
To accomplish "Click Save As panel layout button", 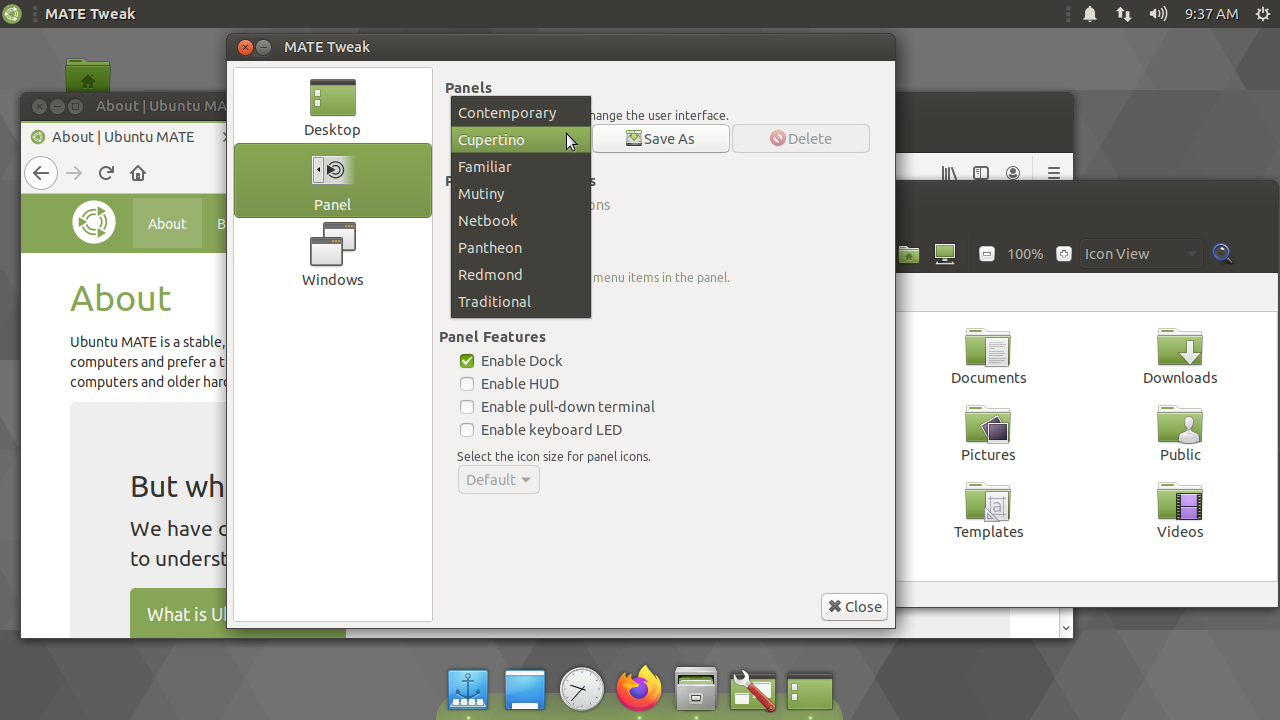I will [661, 139].
